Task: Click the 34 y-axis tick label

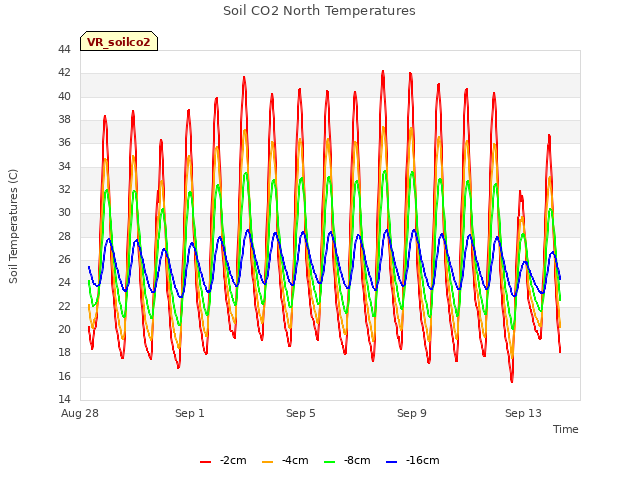Action: pyautogui.click(x=64, y=166)
